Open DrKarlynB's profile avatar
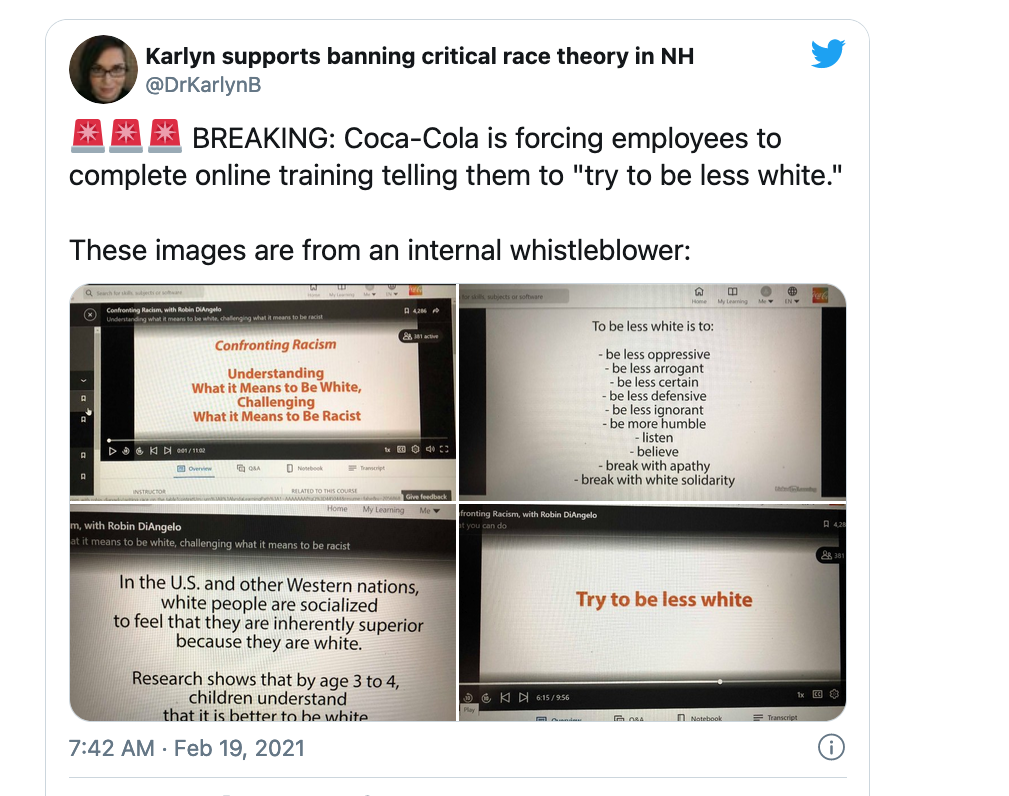This screenshot has width=1009, height=796. pos(103,69)
